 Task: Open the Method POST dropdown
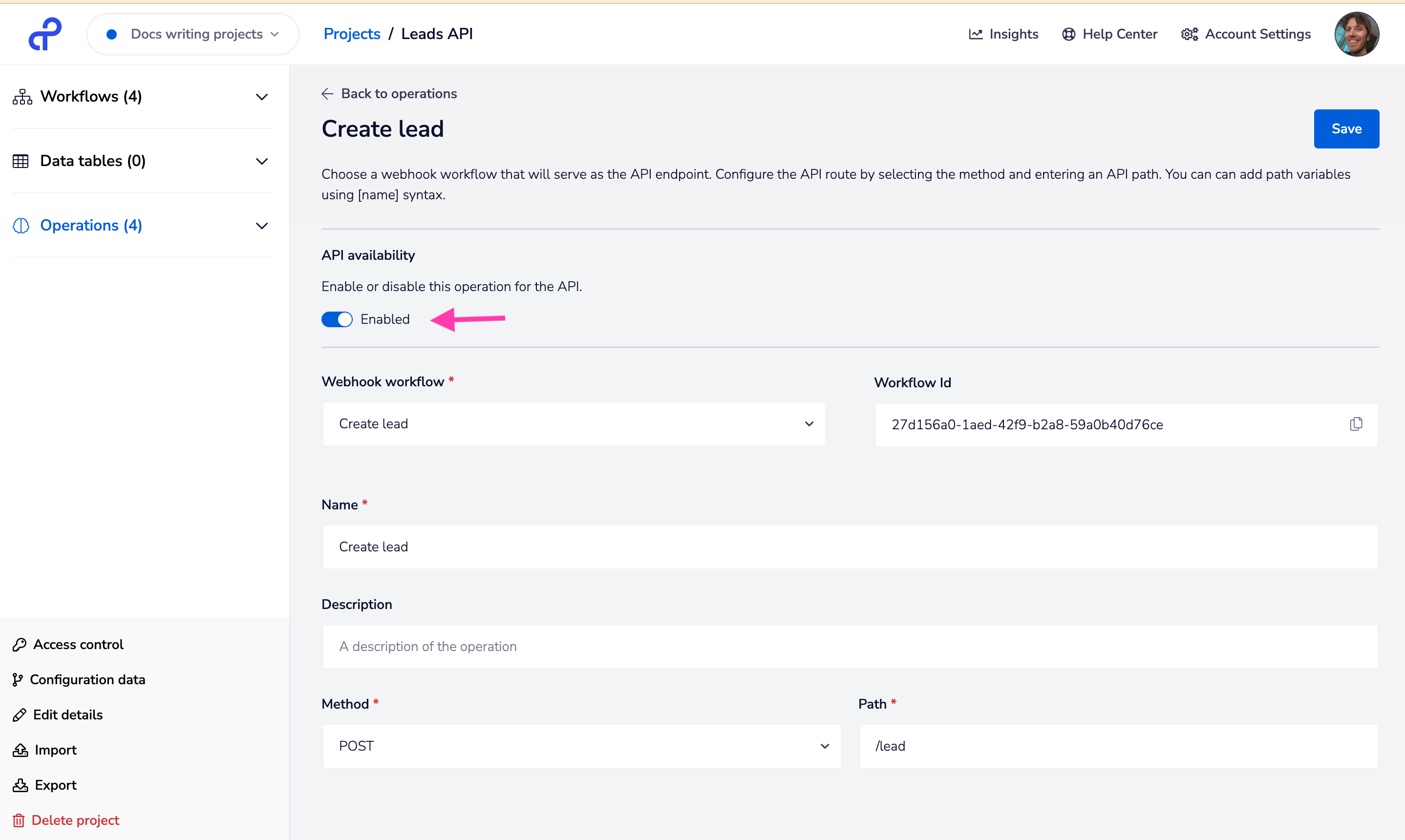tap(581, 746)
